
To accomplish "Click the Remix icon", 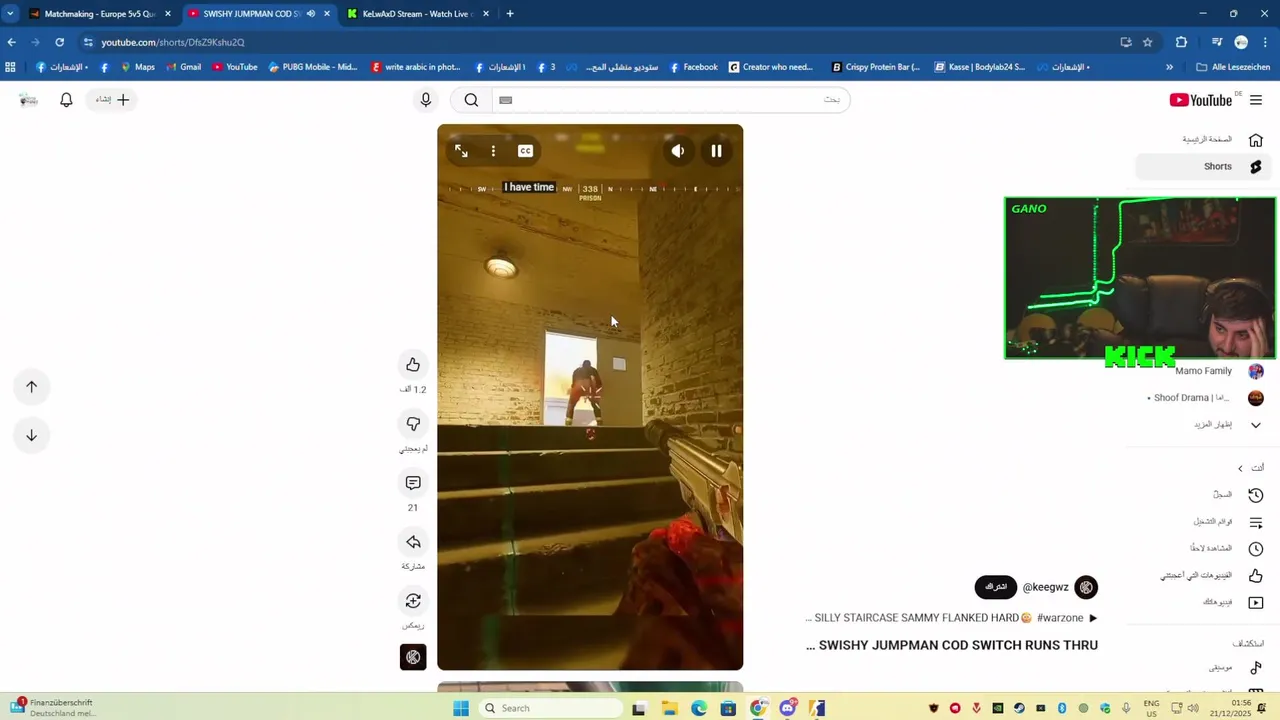I will point(413,601).
